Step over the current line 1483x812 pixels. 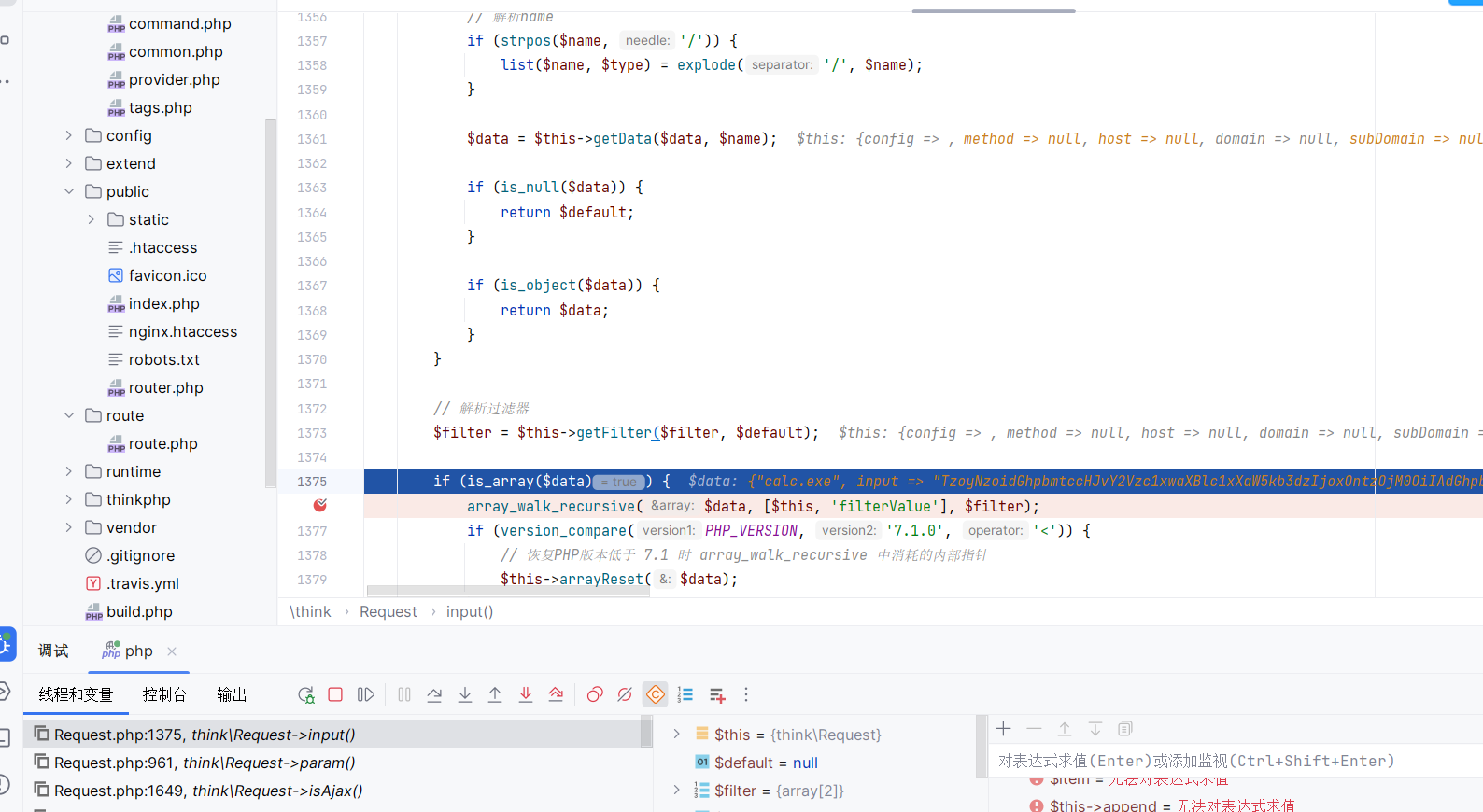point(434,694)
